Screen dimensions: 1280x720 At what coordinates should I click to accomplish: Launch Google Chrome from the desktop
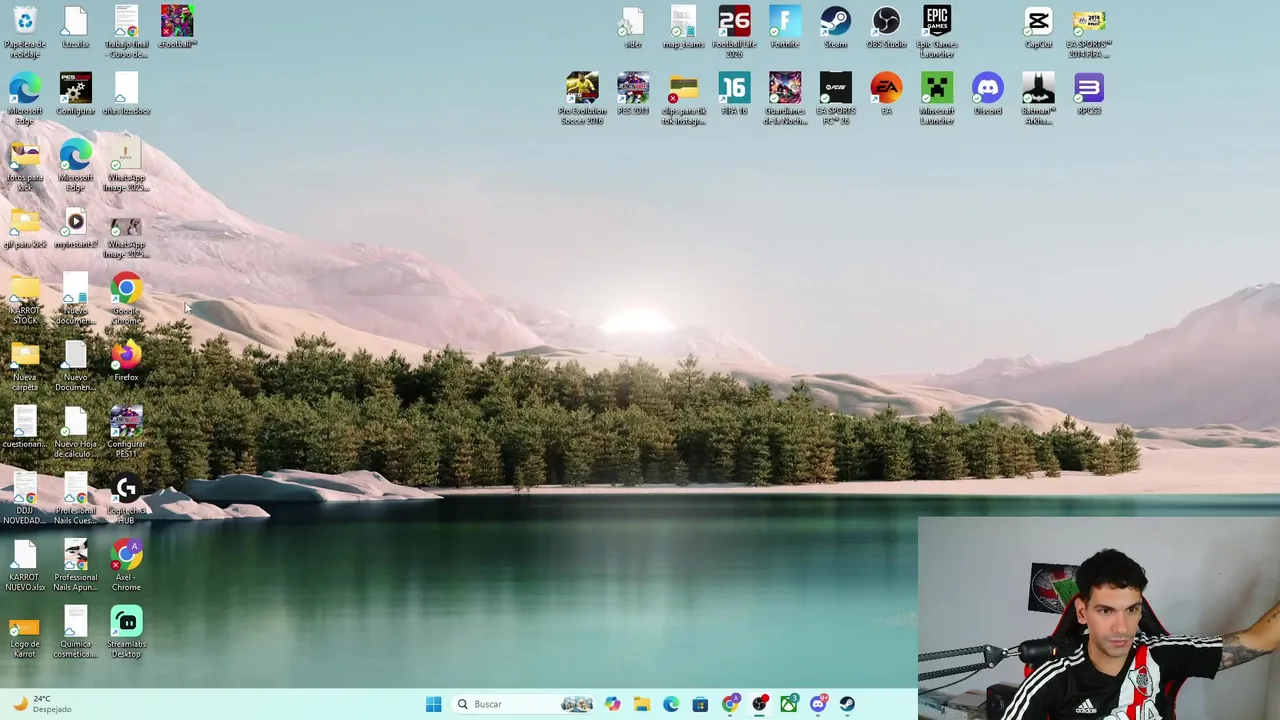[126, 299]
